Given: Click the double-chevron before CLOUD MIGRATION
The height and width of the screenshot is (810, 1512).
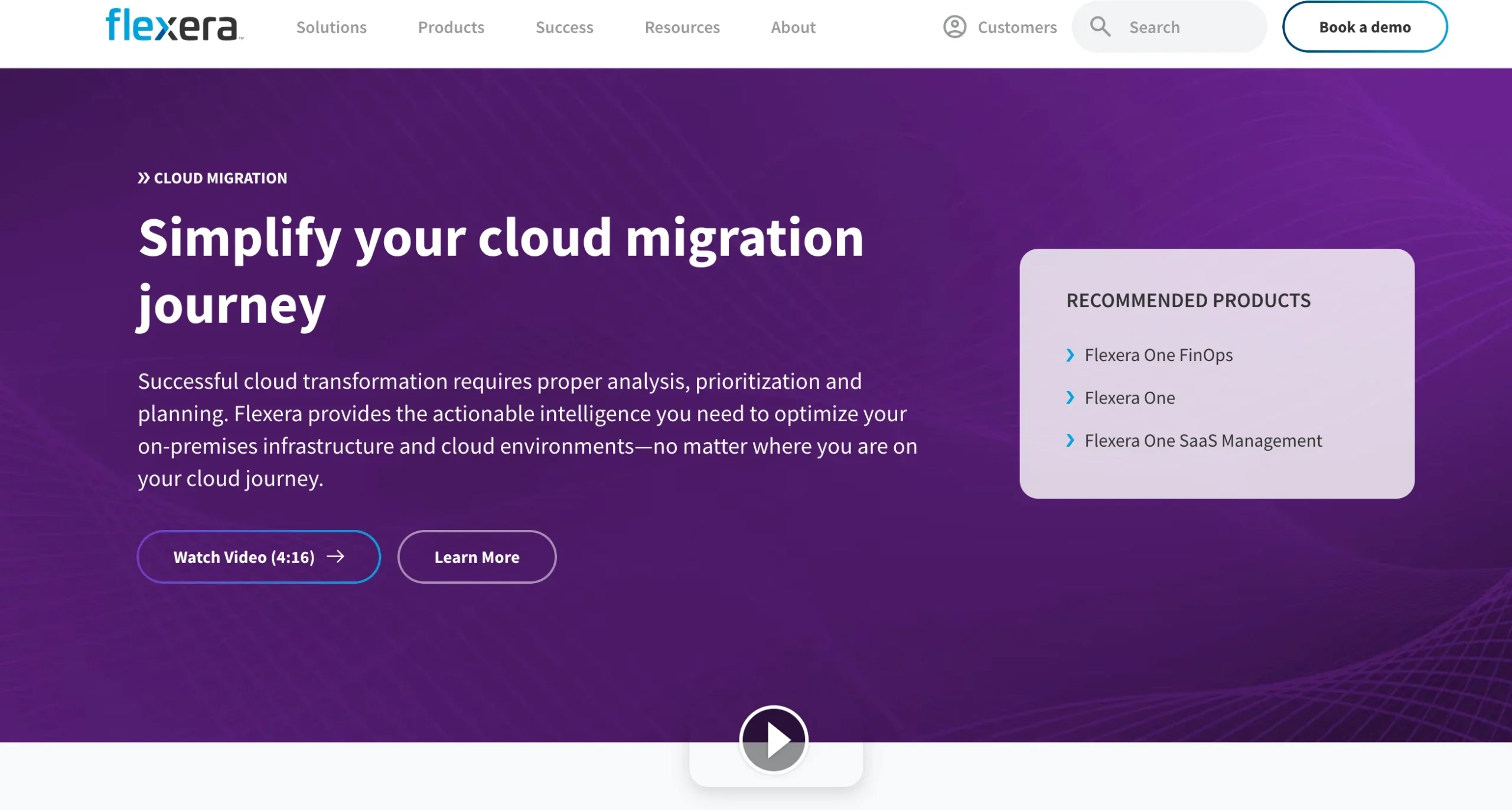Looking at the screenshot, I should [144, 177].
